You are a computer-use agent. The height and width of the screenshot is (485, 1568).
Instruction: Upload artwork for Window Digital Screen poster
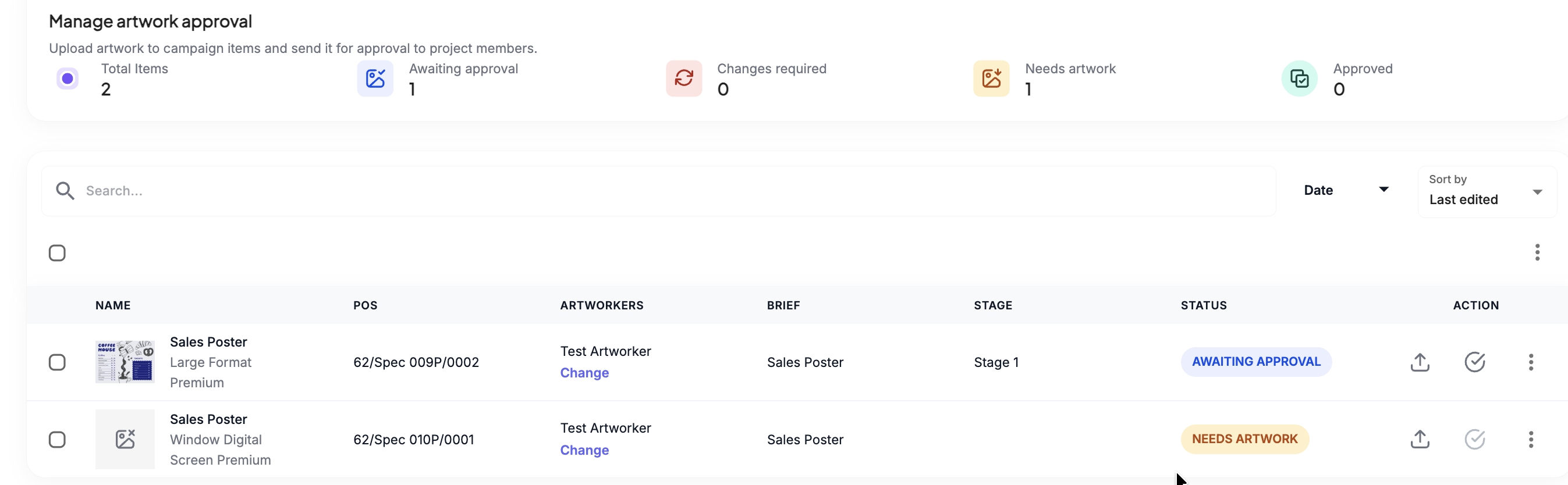point(1420,440)
